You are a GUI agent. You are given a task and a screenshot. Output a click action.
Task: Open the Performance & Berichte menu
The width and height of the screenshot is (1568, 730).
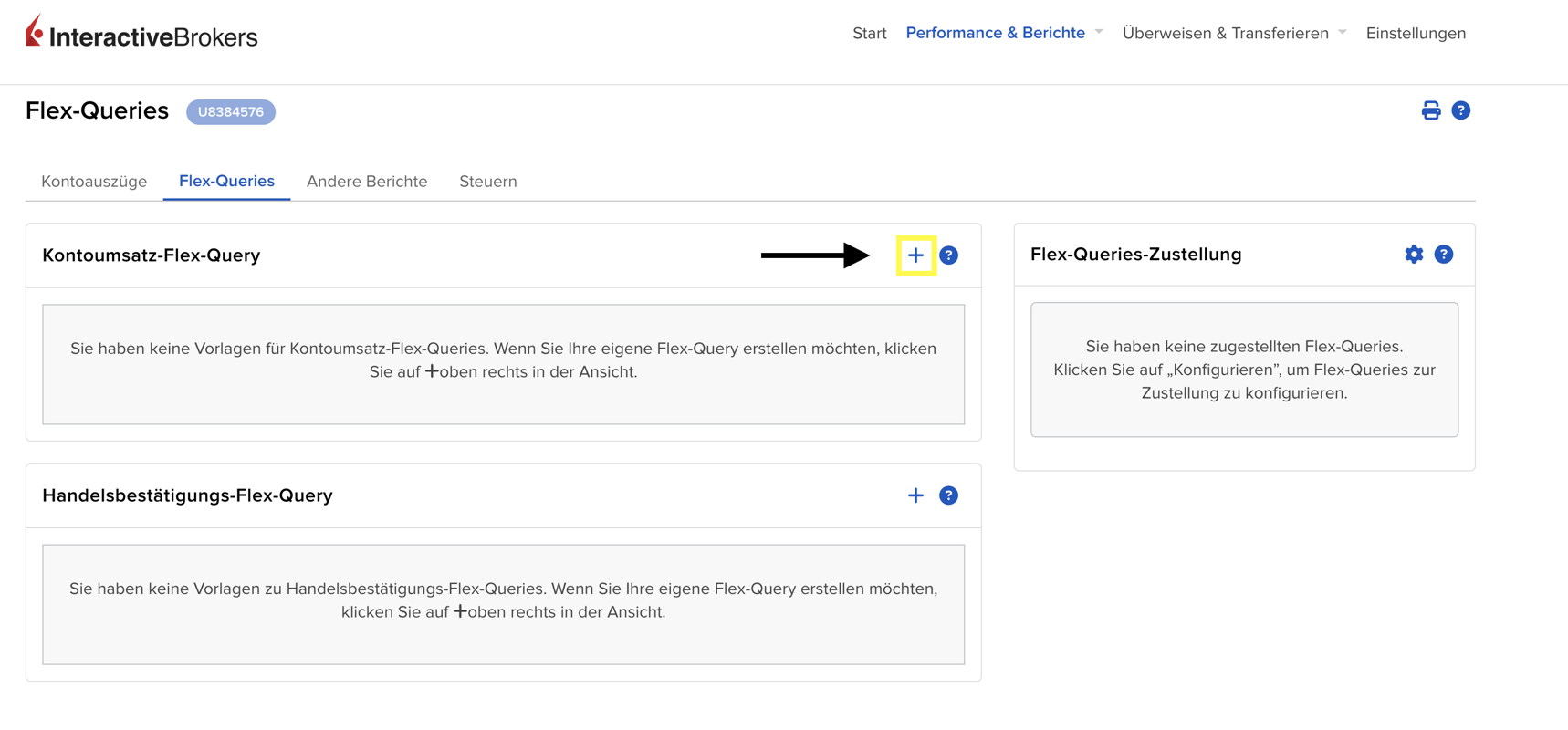click(x=995, y=33)
